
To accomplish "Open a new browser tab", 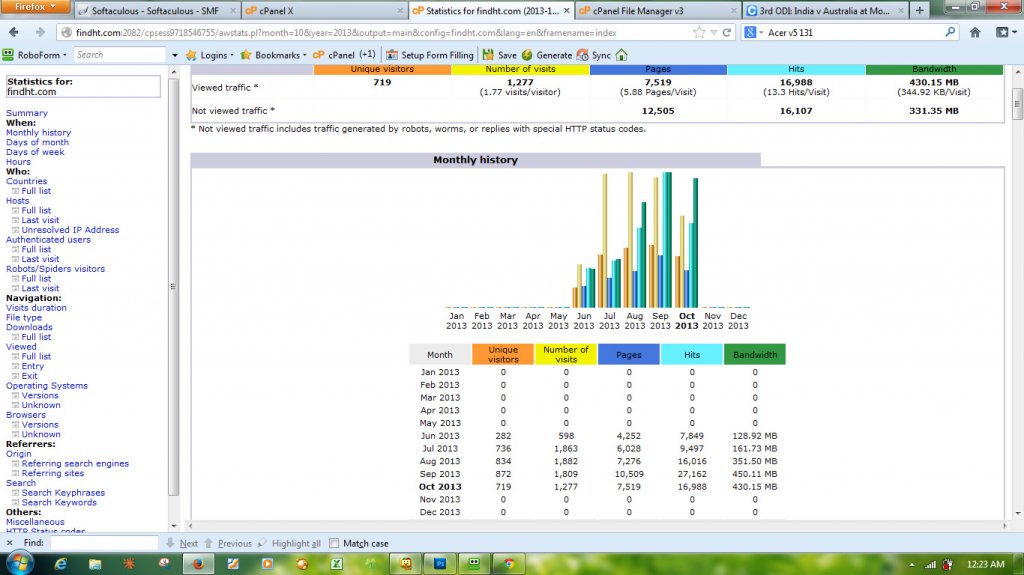I will (x=919, y=10).
